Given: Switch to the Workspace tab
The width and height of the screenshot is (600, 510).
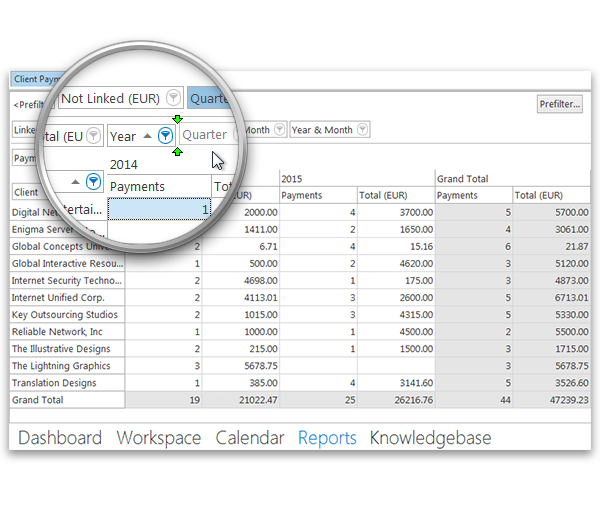Looking at the screenshot, I should pyautogui.click(x=158, y=438).
